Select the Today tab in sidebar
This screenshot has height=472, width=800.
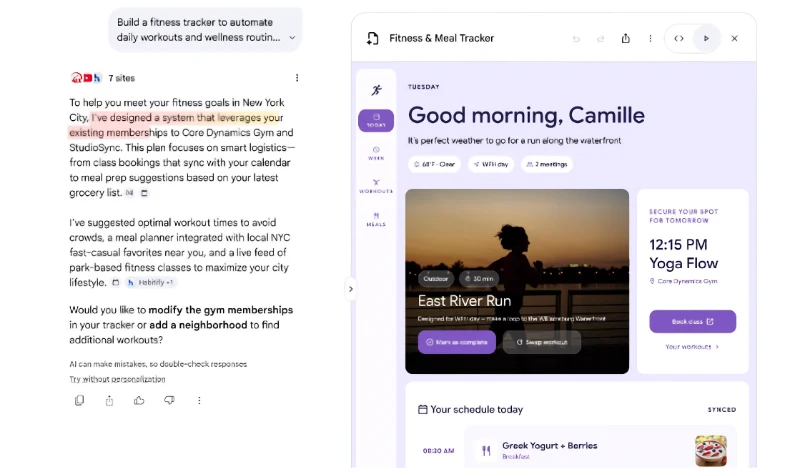coord(376,120)
